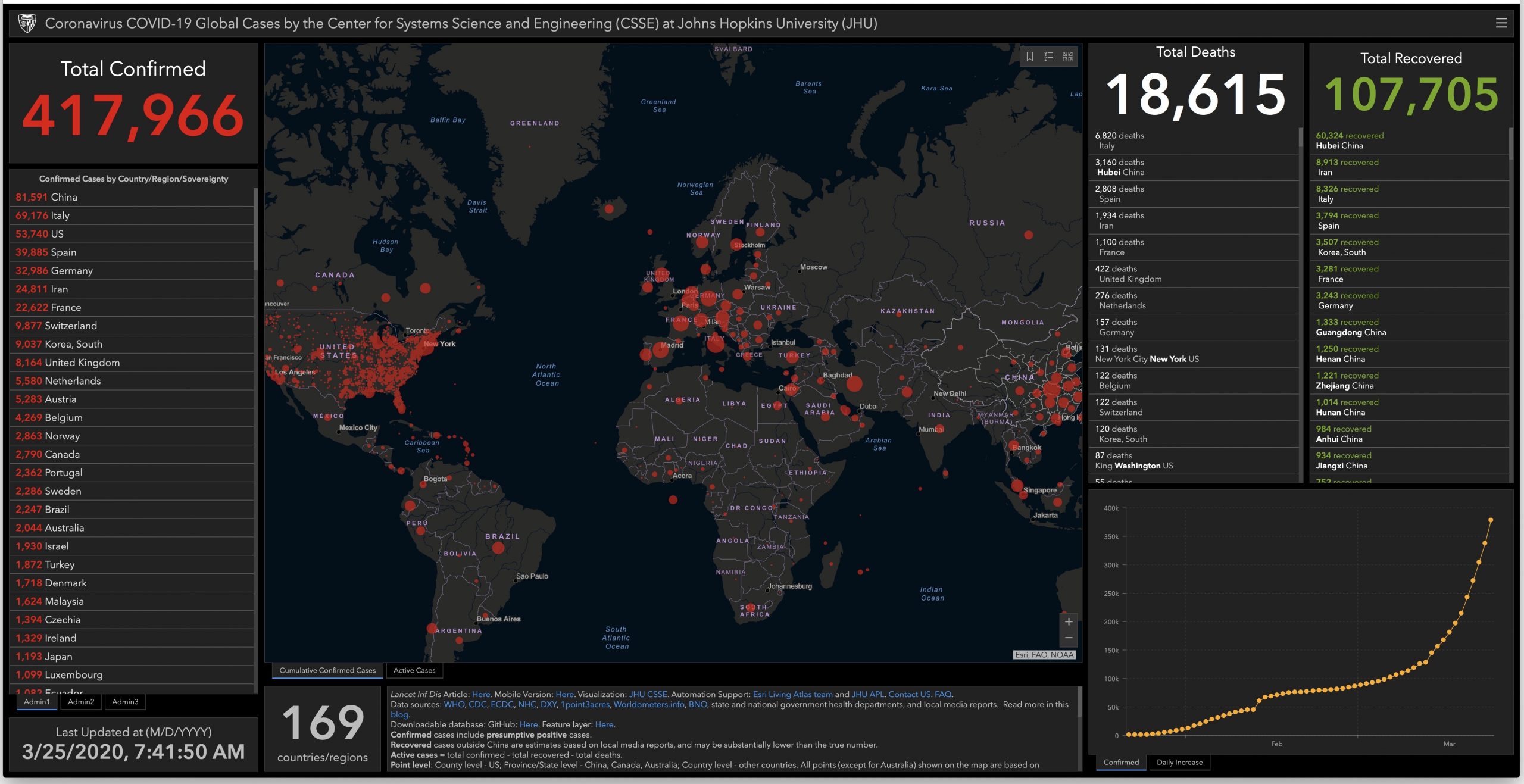Select Switzerland in the confirmed list

point(132,326)
